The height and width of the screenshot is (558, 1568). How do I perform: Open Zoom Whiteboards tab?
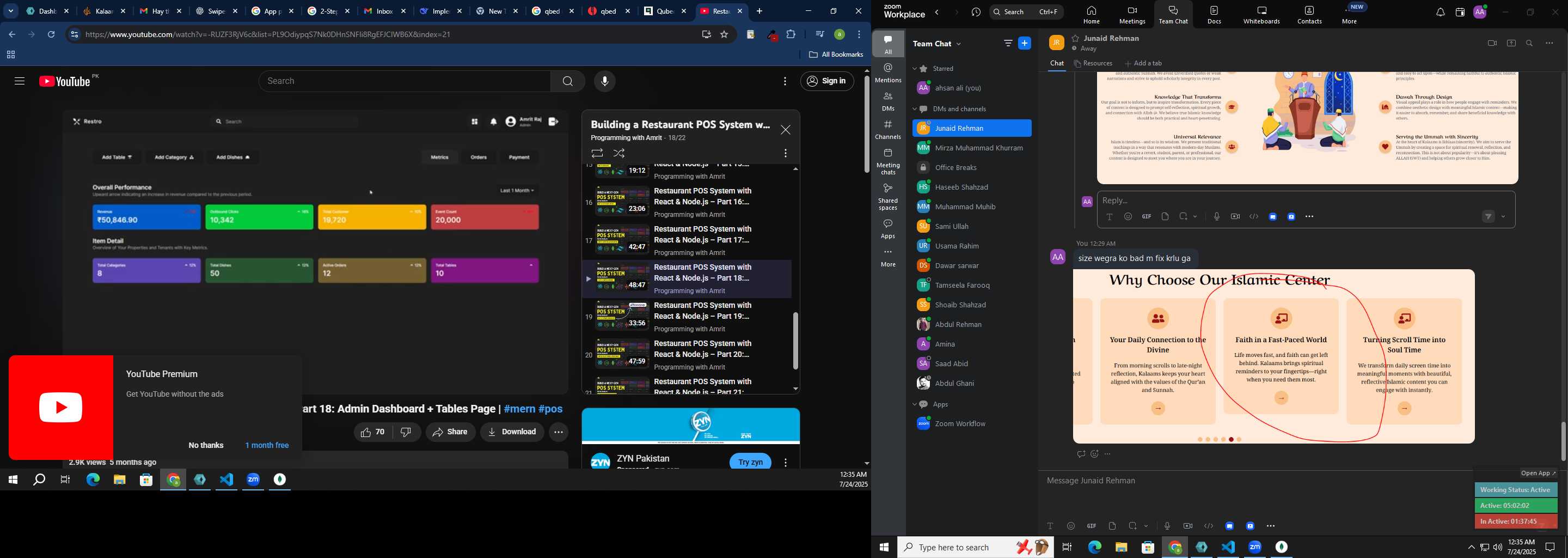pyautogui.click(x=1261, y=15)
